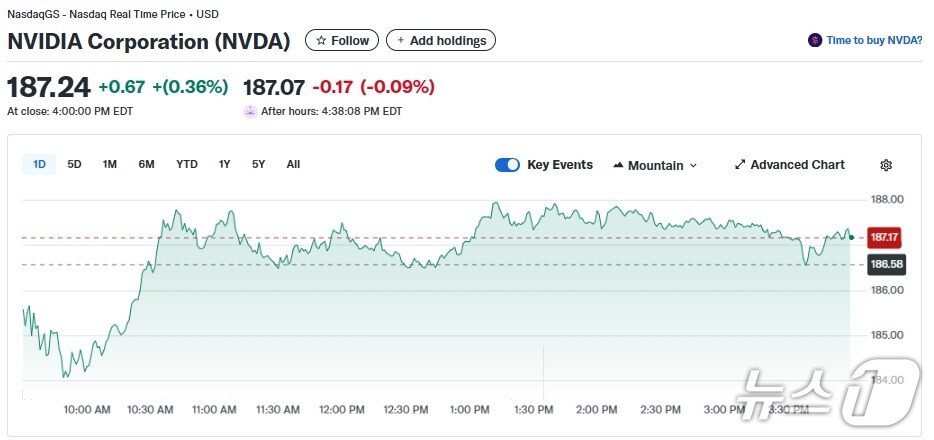Select the YTD range tab

click(x=187, y=164)
